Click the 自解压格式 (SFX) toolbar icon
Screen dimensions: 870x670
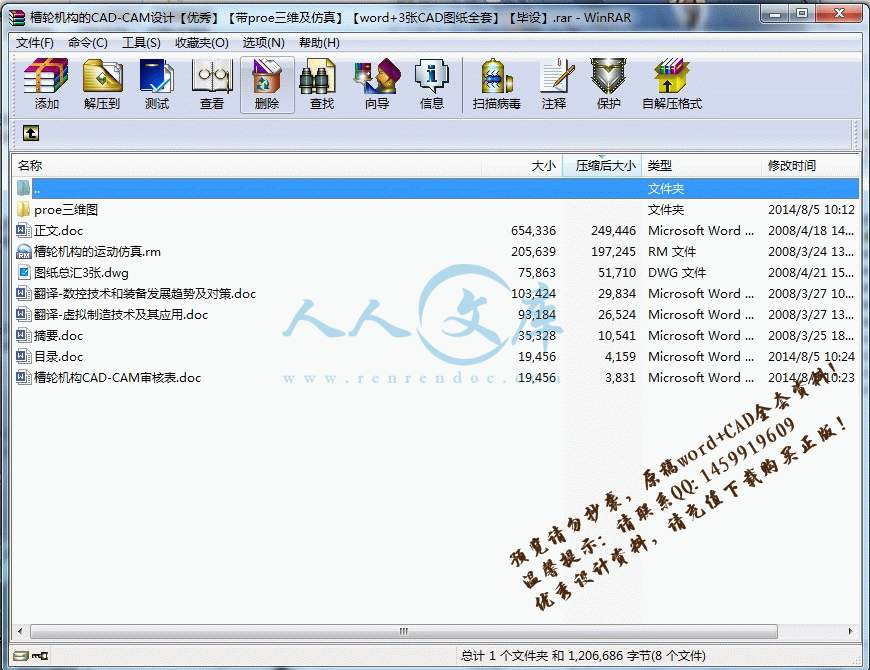point(672,85)
